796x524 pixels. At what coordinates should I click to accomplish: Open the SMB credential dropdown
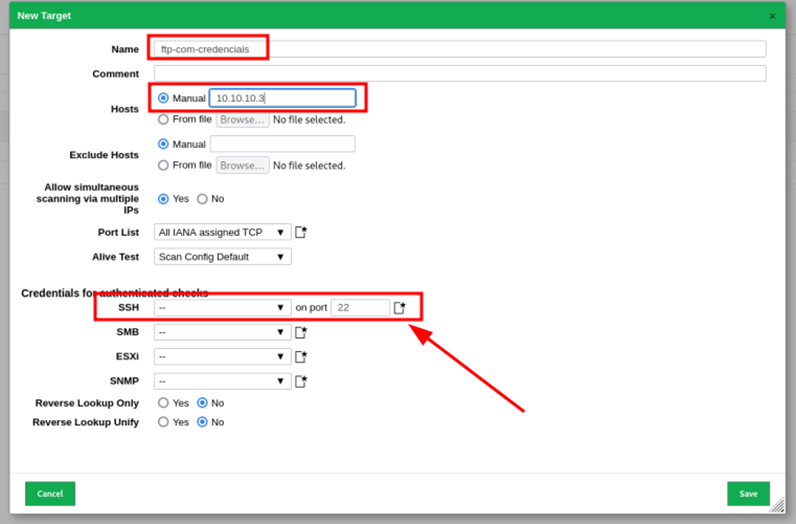pos(222,333)
